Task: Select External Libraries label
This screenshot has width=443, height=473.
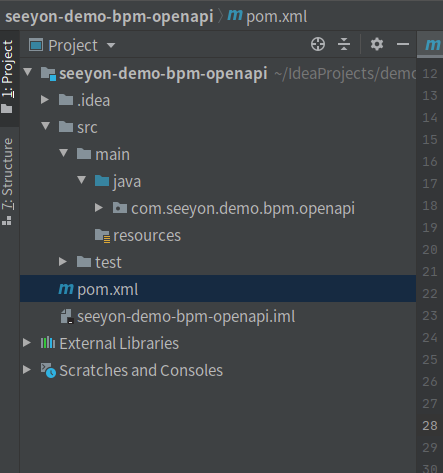Action: click(x=119, y=343)
